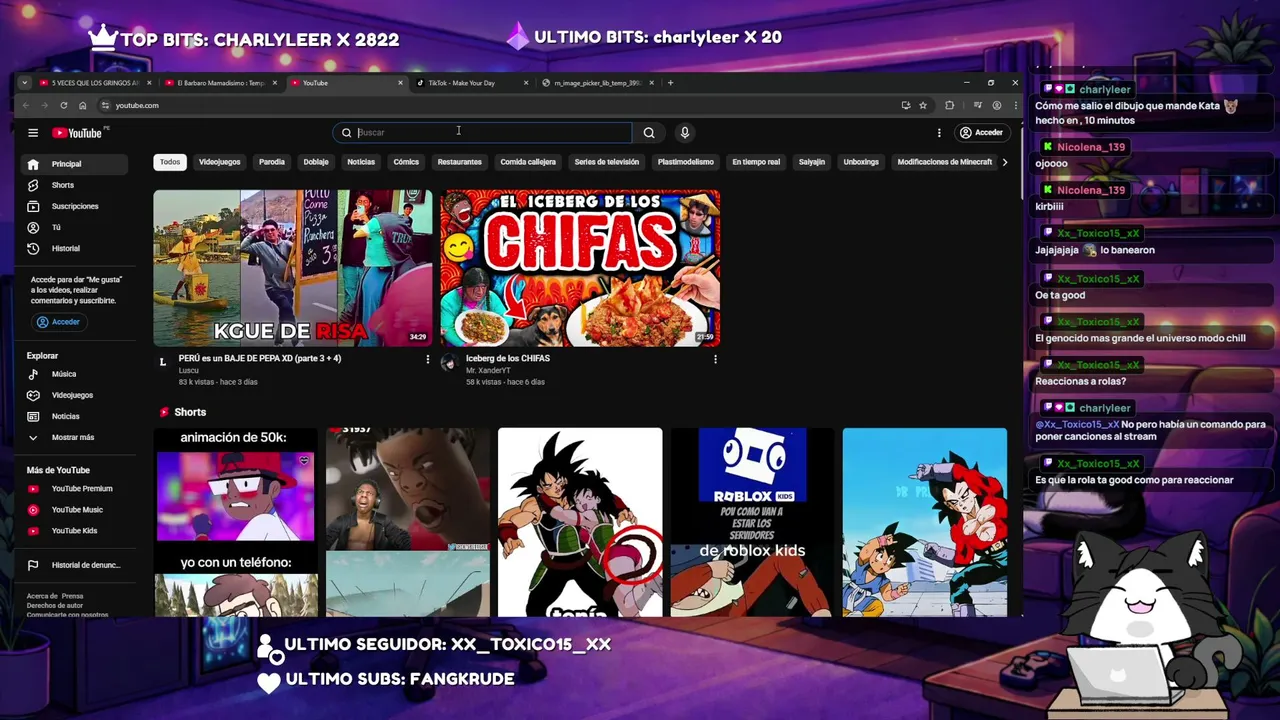Image resolution: width=1280 pixels, height=720 pixels.
Task: Open the Iceberg de los CHIFAS thumbnail
Action: click(x=580, y=268)
